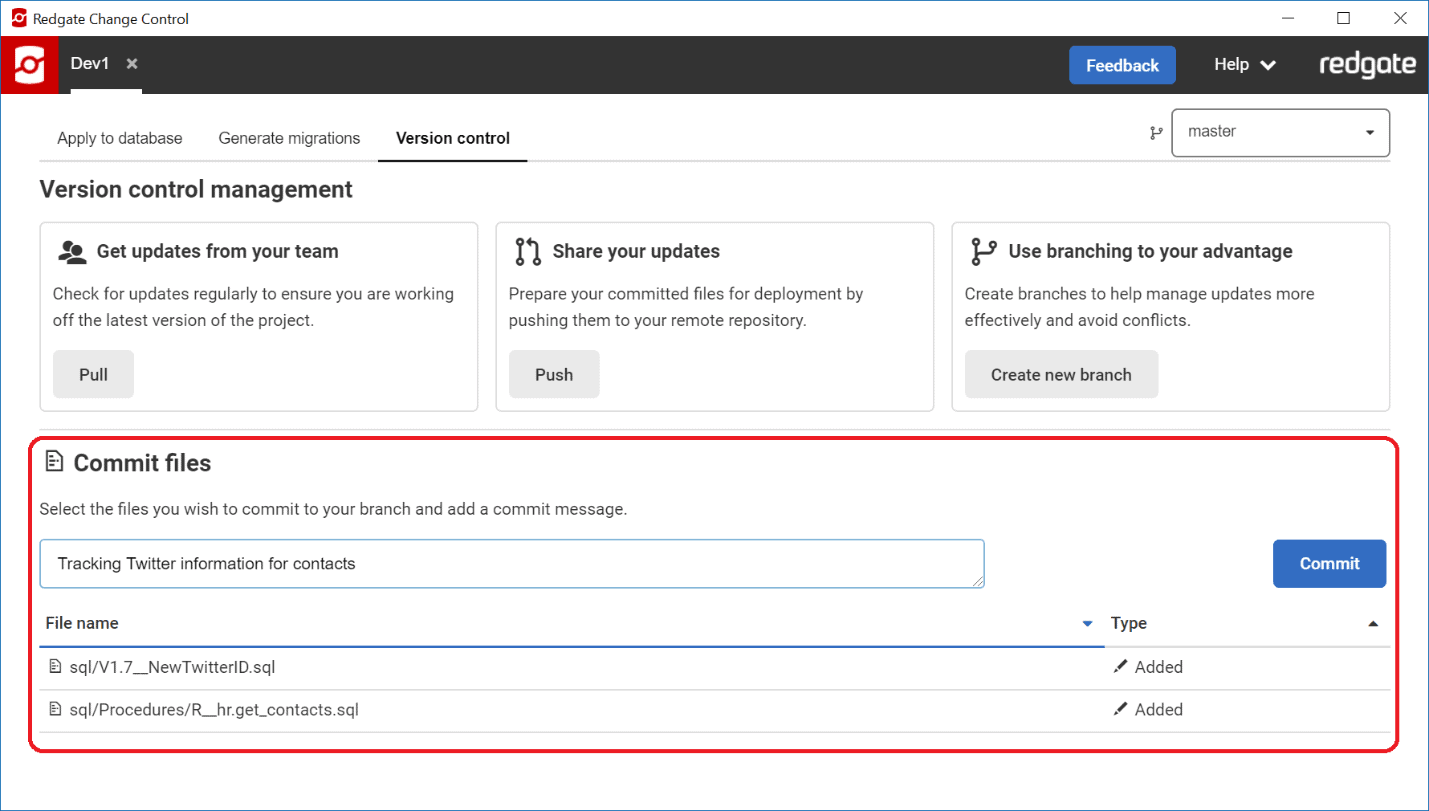Click the file icon for R__hr.get_contacts.sql
This screenshot has width=1429, height=811.
(55, 710)
